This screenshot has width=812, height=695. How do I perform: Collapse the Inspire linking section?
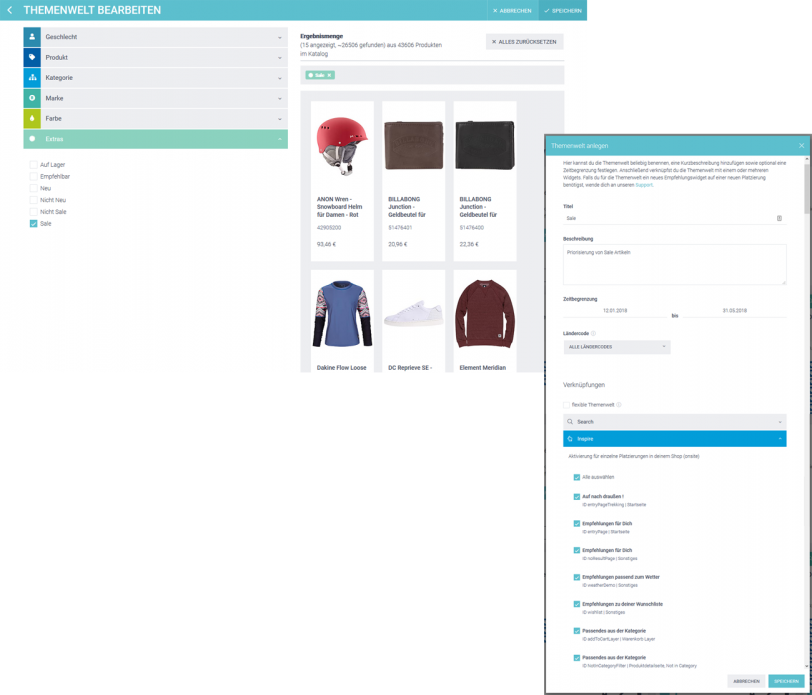pos(675,439)
